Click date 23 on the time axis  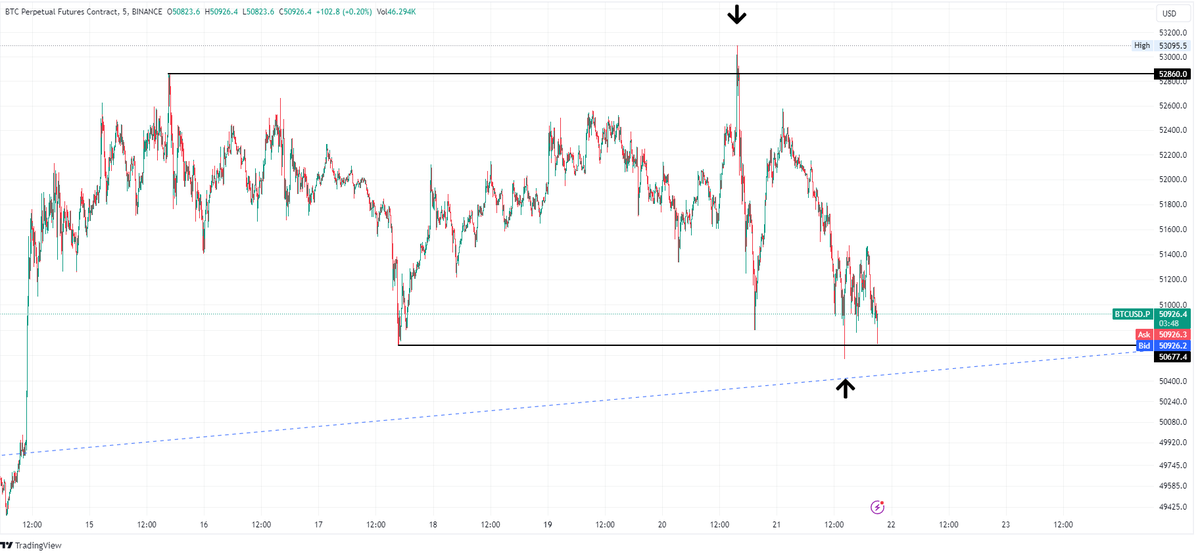[1006, 524]
